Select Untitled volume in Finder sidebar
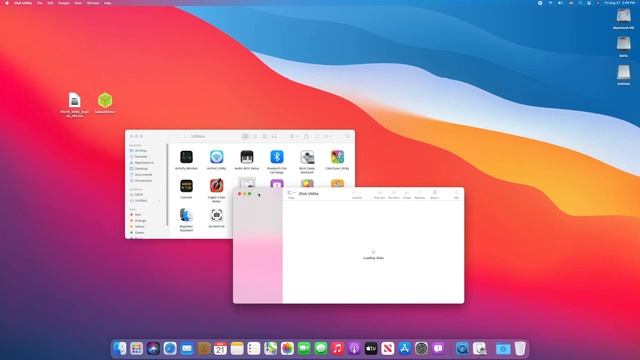 [141, 201]
